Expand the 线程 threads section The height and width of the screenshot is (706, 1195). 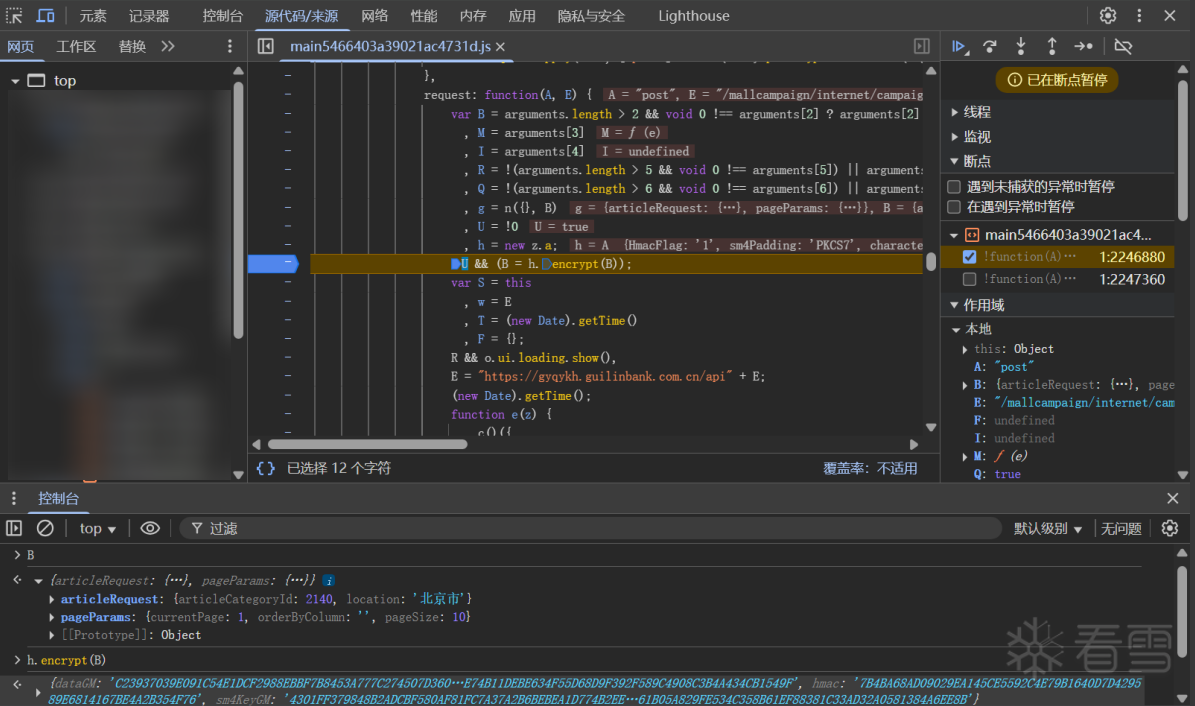[977, 112]
